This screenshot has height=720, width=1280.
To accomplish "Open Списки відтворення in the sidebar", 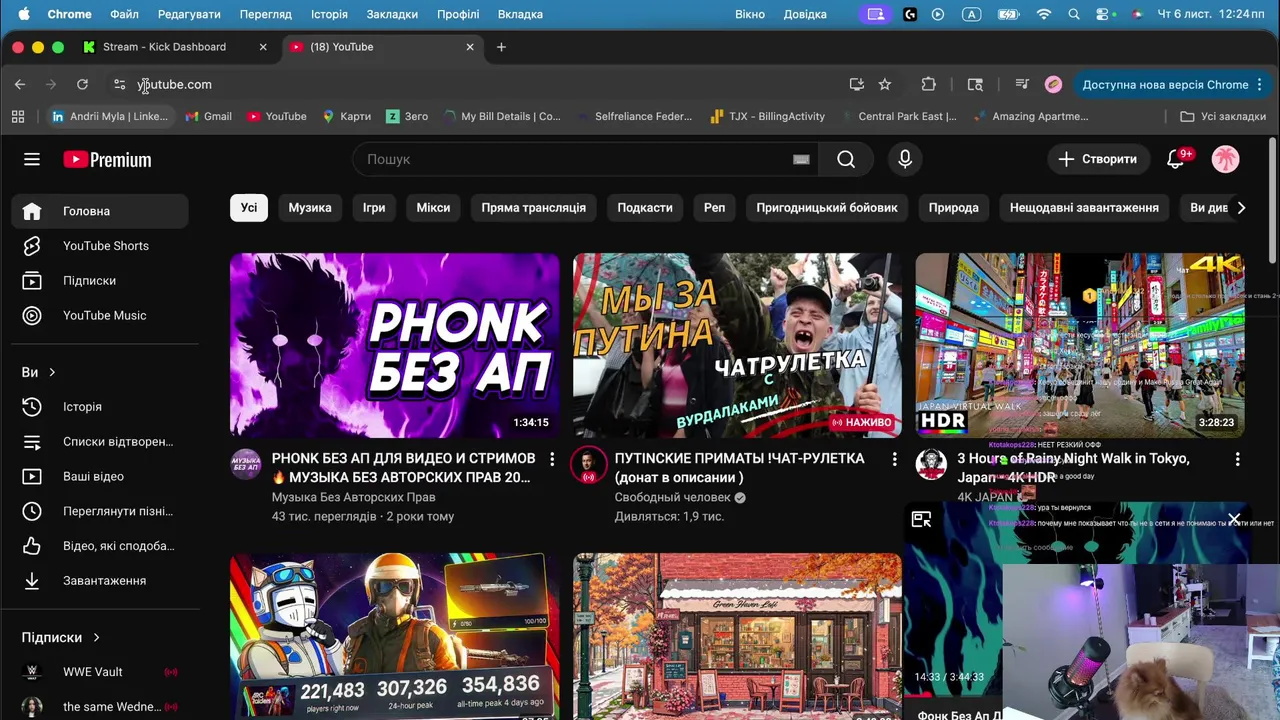I will click(x=100, y=442).
